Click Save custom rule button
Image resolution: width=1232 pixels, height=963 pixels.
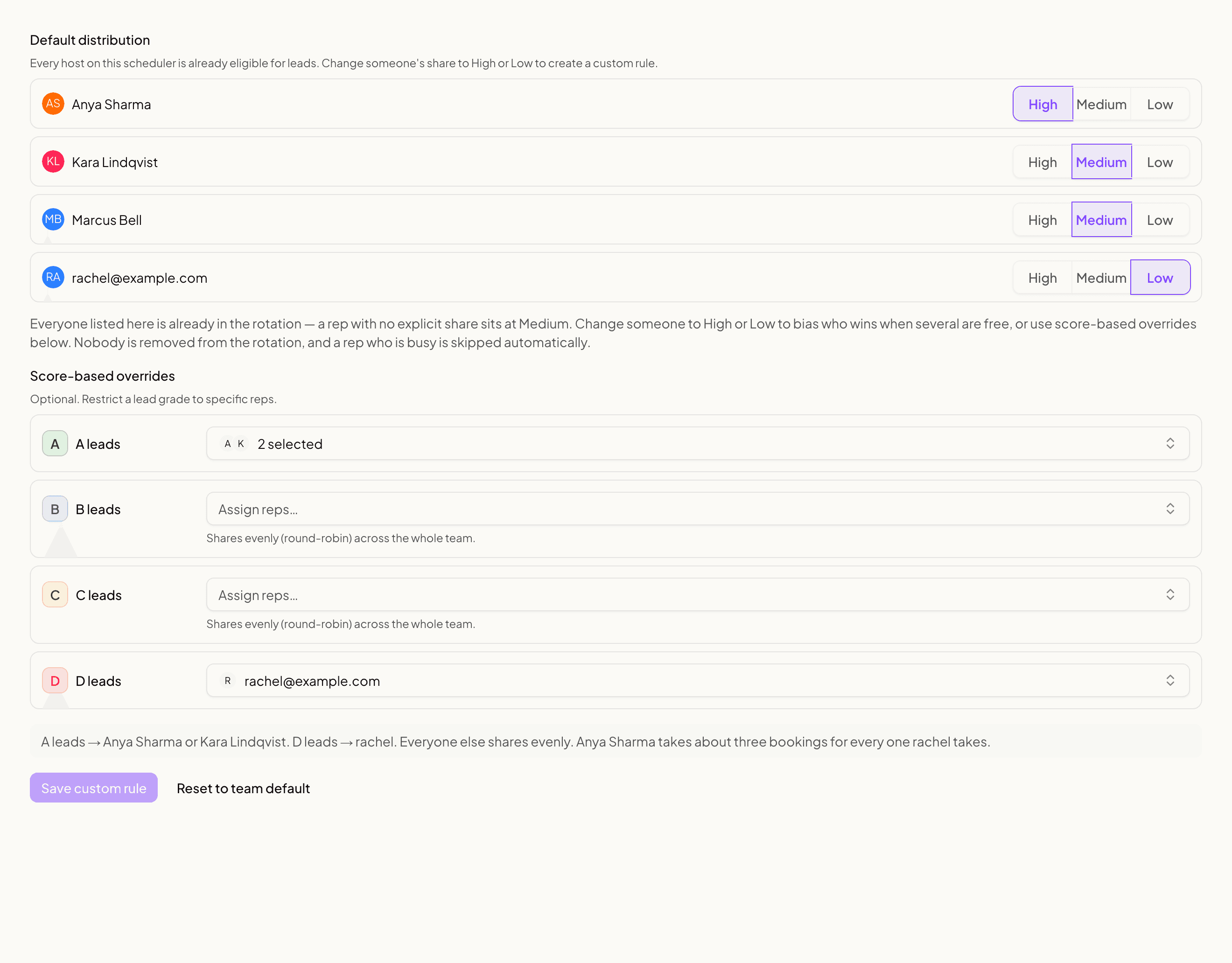(94, 788)
